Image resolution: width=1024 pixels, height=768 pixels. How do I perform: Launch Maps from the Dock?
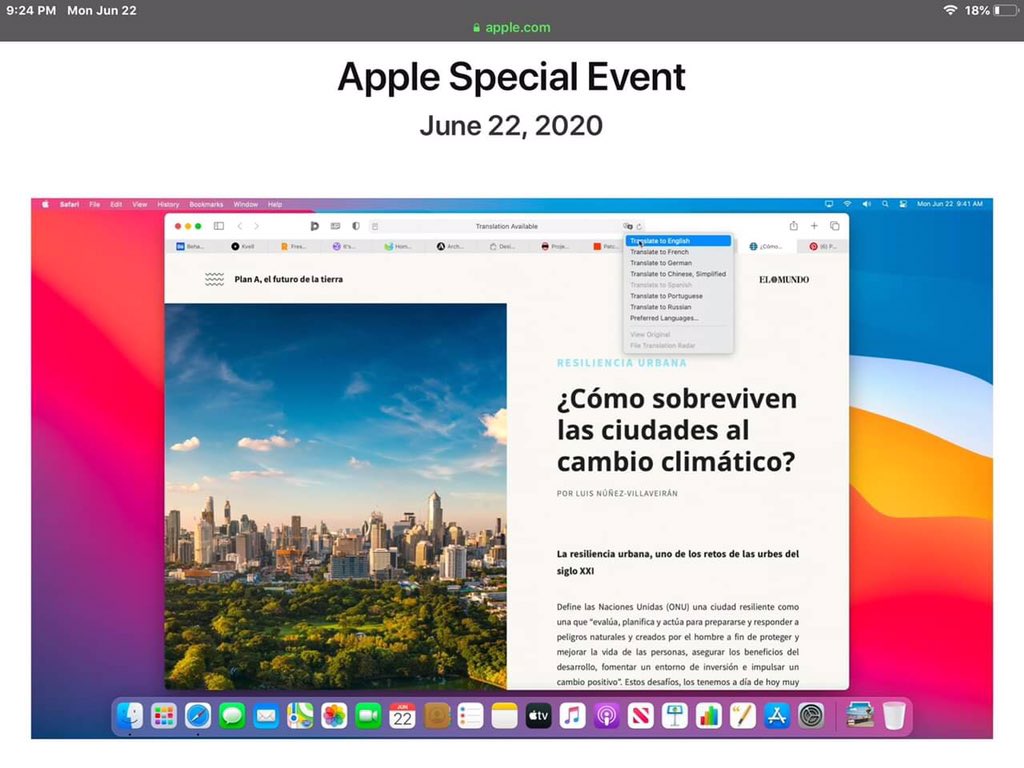pos(300,716)
